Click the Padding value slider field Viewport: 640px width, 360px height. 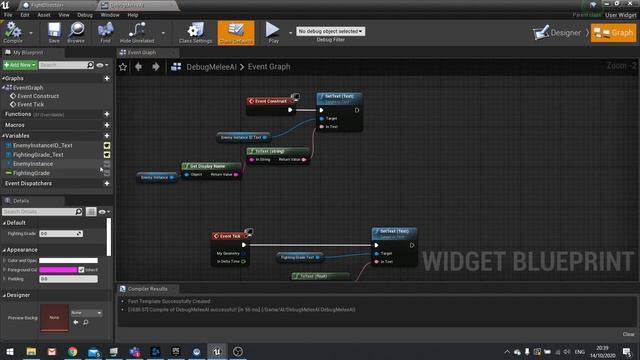point(68,279)
